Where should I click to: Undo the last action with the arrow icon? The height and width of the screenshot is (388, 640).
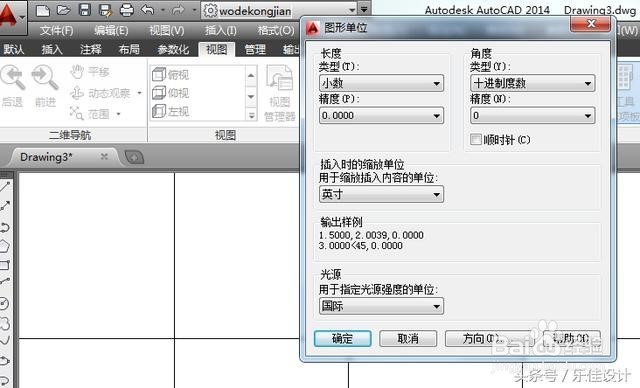[147, 10]
